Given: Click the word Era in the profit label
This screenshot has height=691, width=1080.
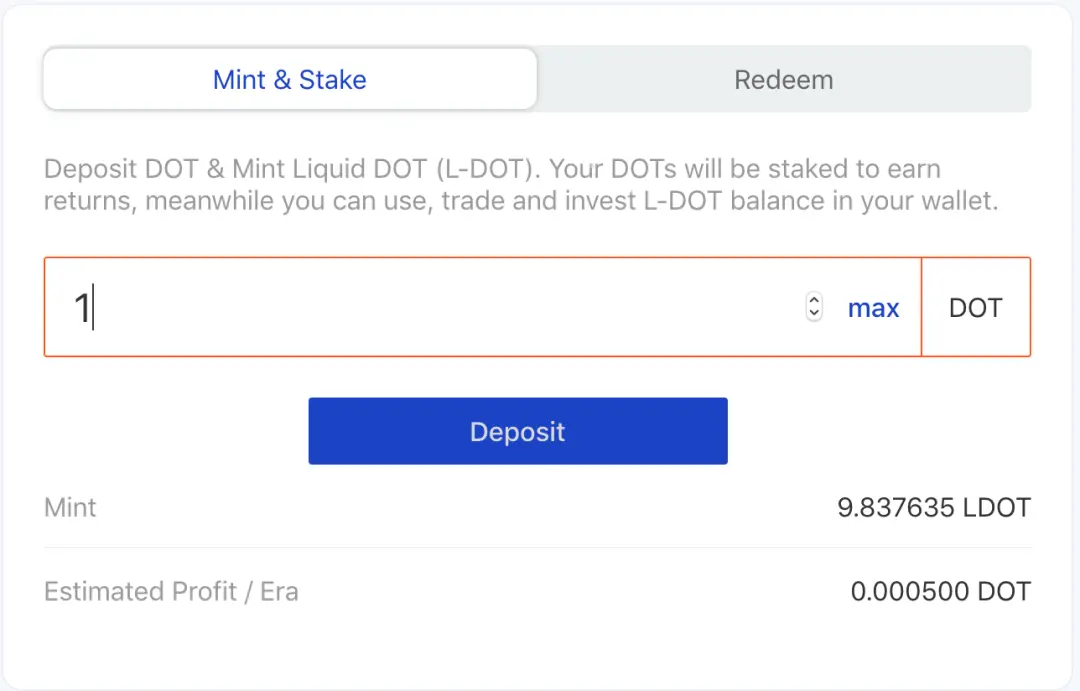Looking at the screenshot, I should 280,592.
